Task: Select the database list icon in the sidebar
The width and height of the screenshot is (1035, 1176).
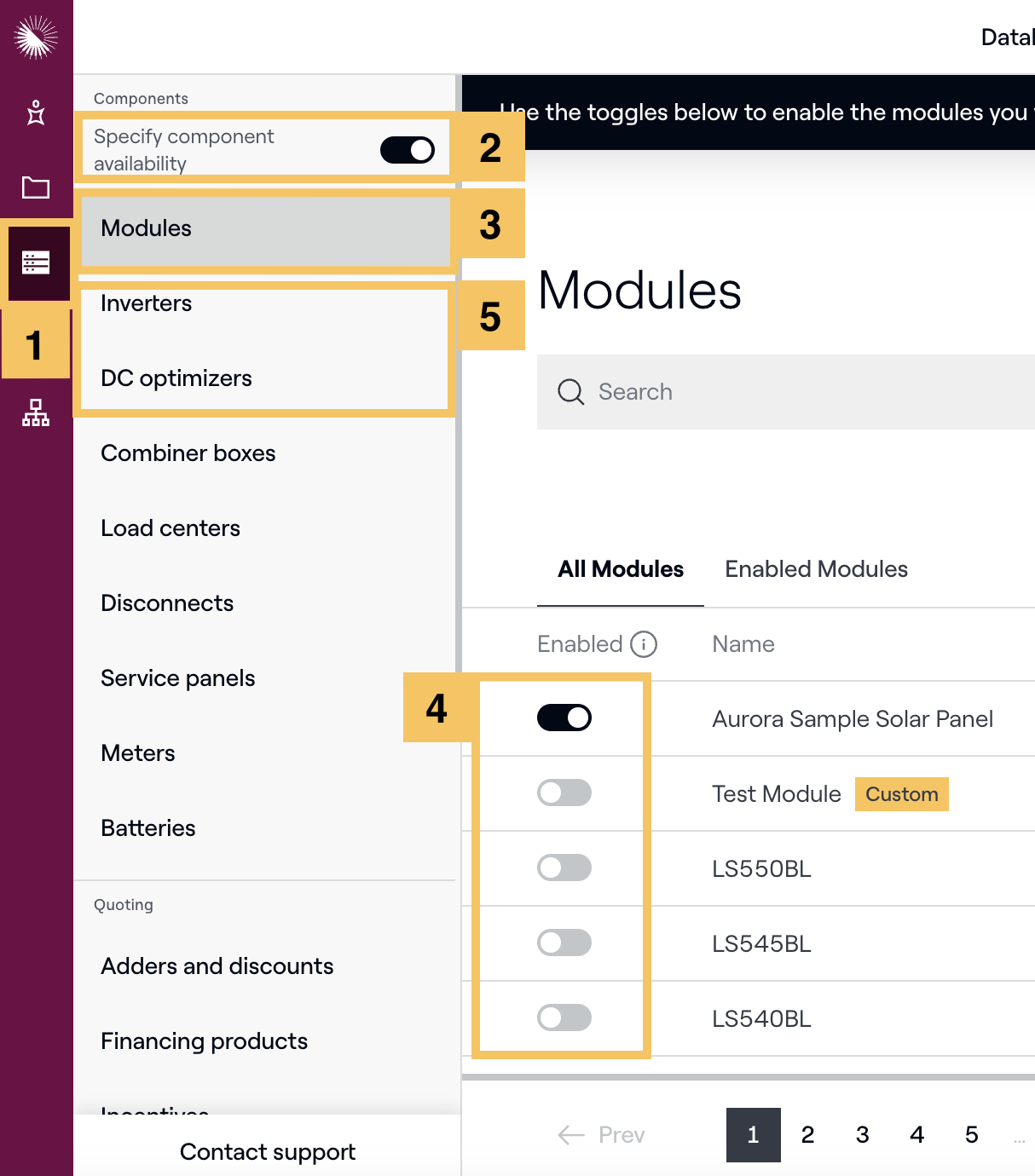Action: [36, 262]
